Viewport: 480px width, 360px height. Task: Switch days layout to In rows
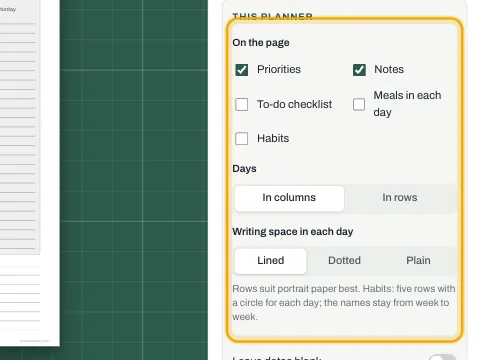pyautogui.click(x=400, y=198)
